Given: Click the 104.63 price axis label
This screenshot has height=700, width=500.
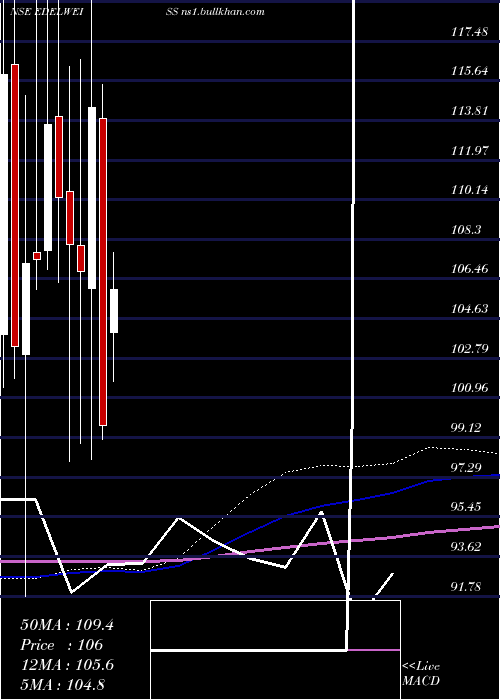Looking at the screenshot, I should [469, 308].
